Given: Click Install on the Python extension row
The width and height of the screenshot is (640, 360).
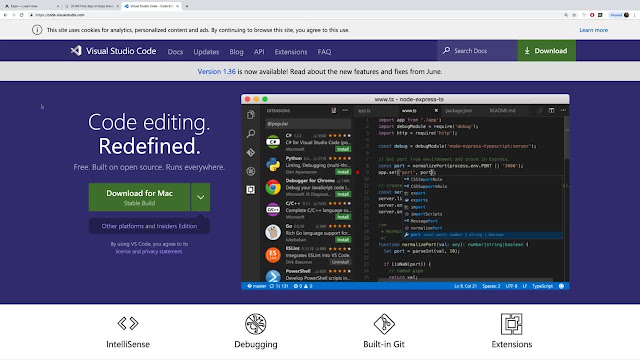Looking at the screenshot, I should 343,172.
